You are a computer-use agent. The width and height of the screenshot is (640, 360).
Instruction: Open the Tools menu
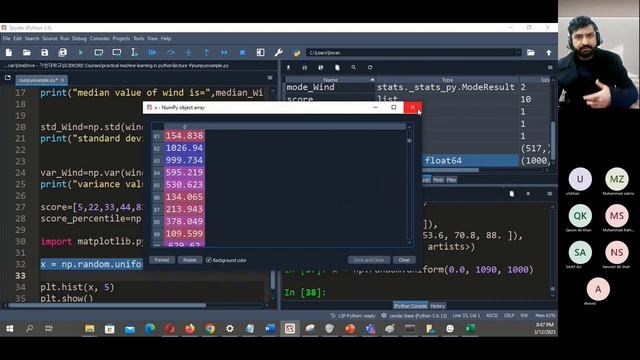pyautogui.click(x=139, y=38)
